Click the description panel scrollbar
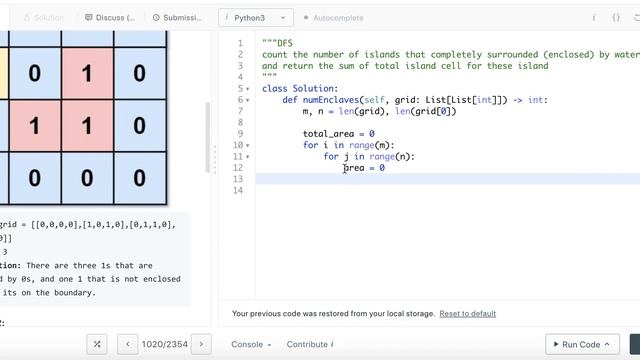 click(208, 137)
